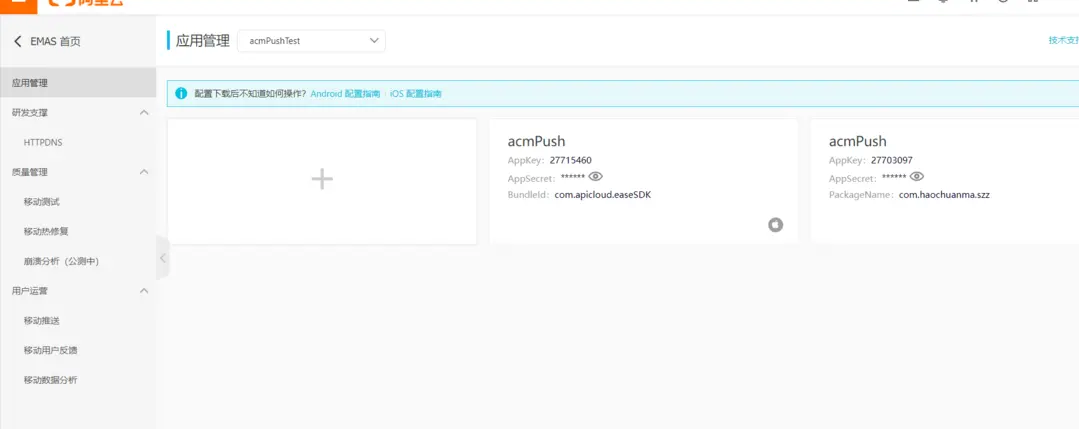
Task: Click the Apple icon on iOS card
Action: (x=776, y=224)
